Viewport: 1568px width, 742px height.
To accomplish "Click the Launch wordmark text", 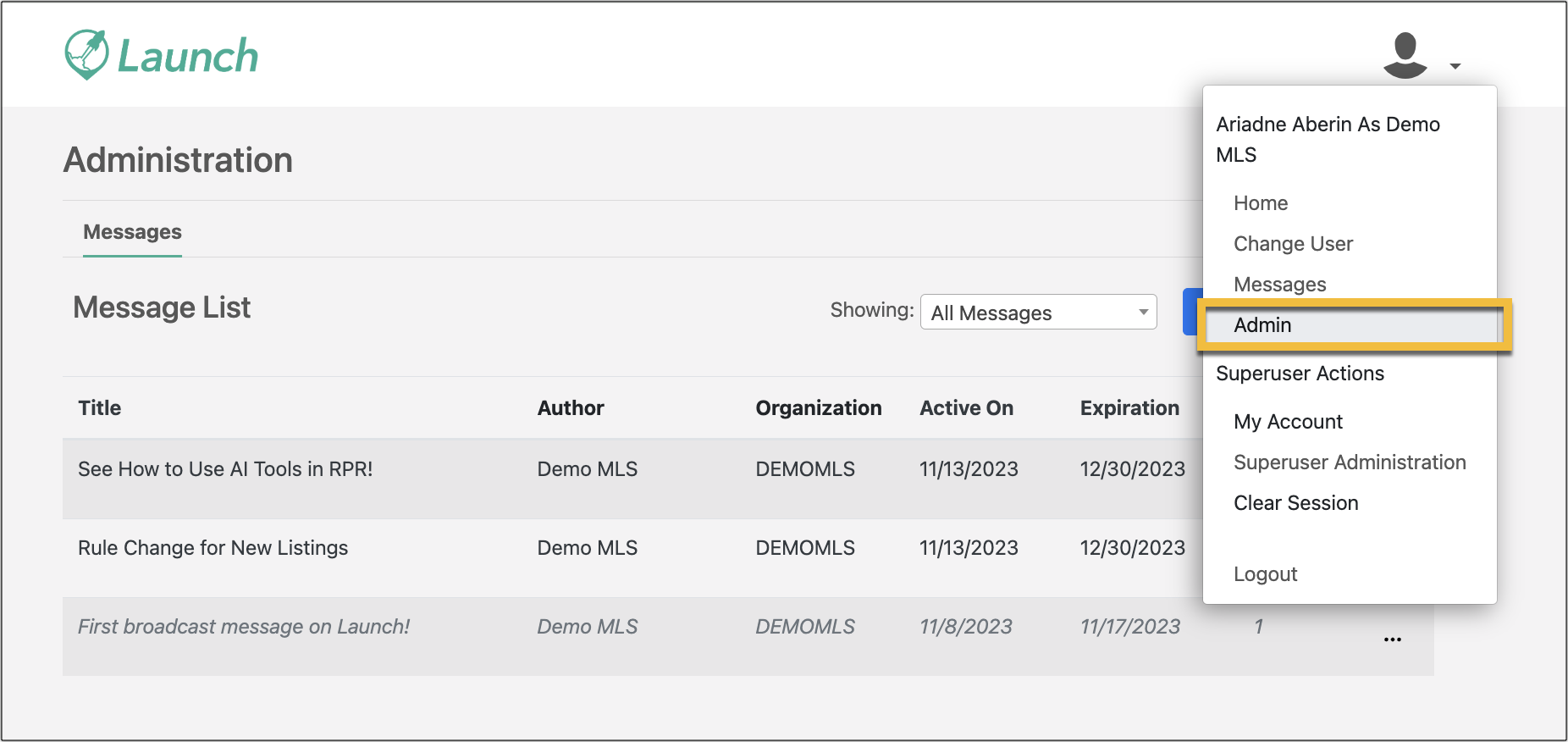I will pyautogui.click(x=187, y=57).
